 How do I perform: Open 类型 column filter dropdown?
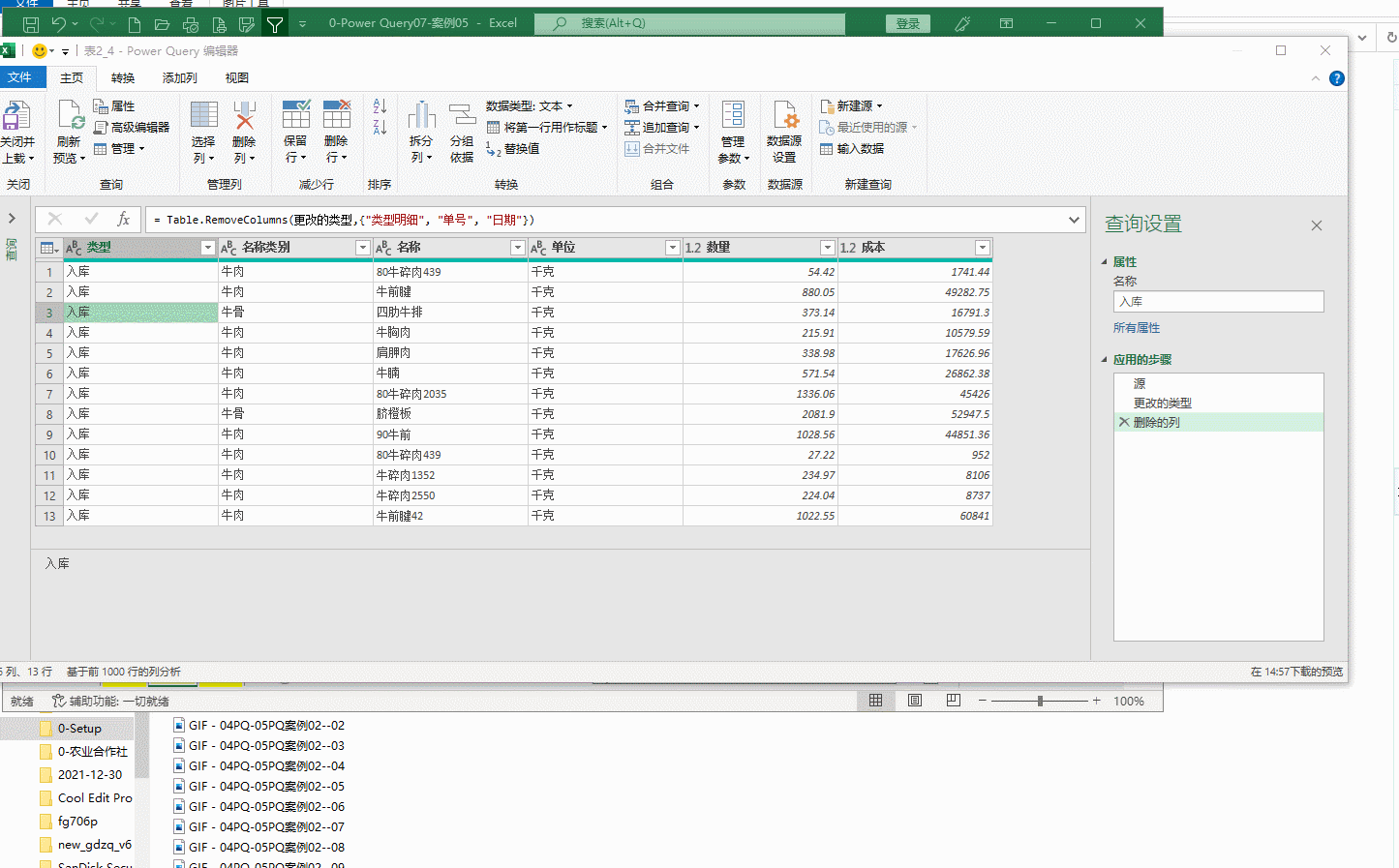click(207, 248)
